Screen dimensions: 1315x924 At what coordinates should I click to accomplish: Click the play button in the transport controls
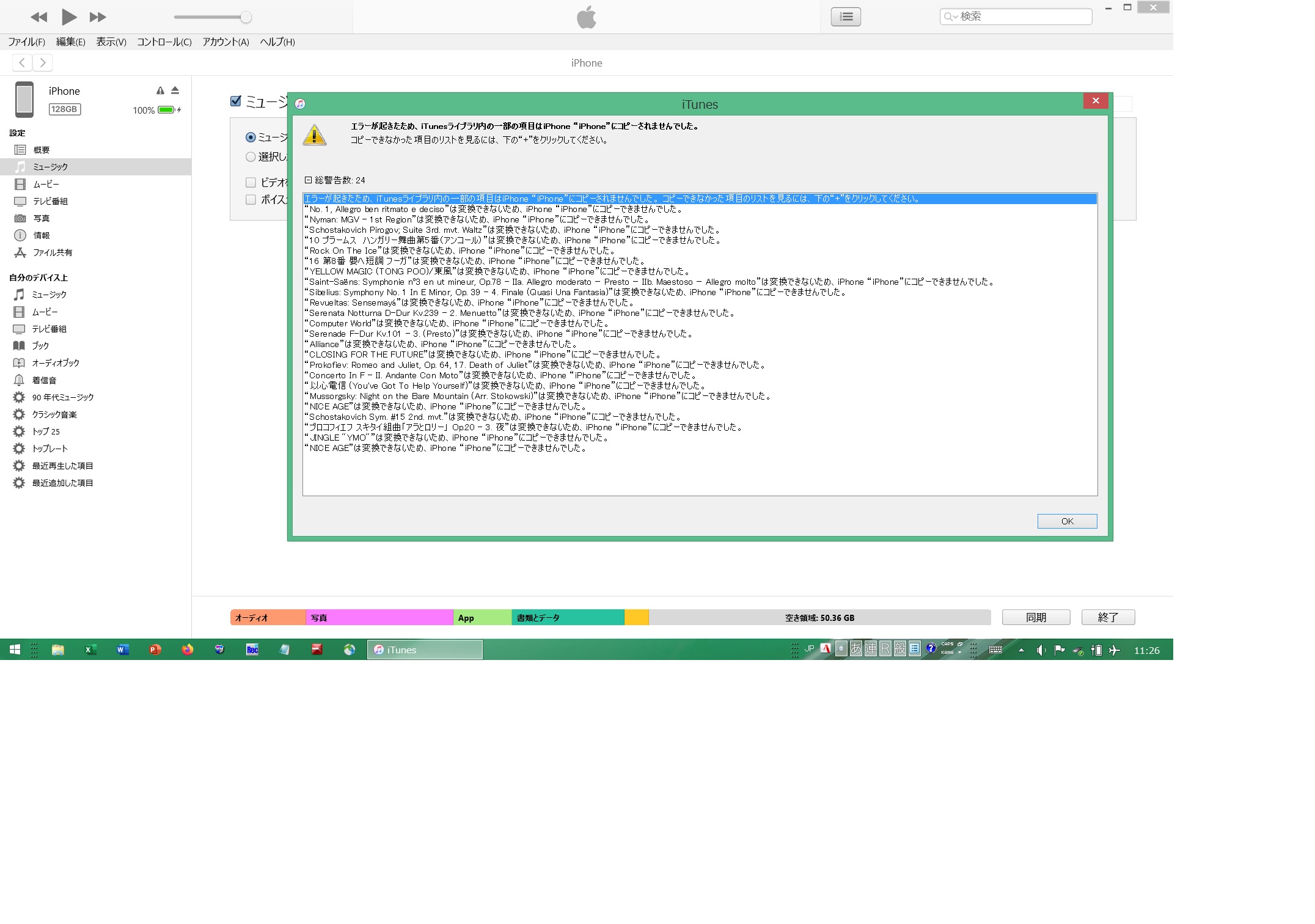click(x=69, y=17)
